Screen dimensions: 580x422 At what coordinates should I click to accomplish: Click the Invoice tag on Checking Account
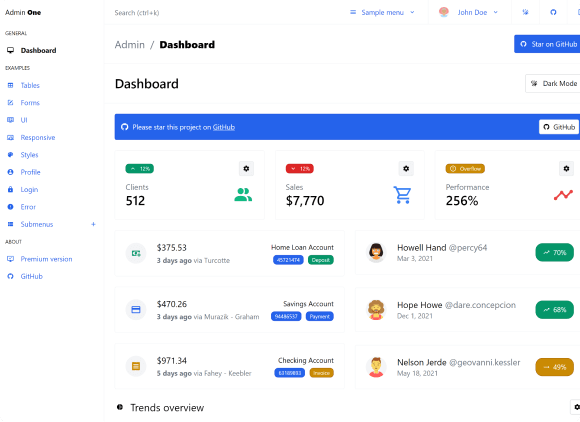(321, 373)
